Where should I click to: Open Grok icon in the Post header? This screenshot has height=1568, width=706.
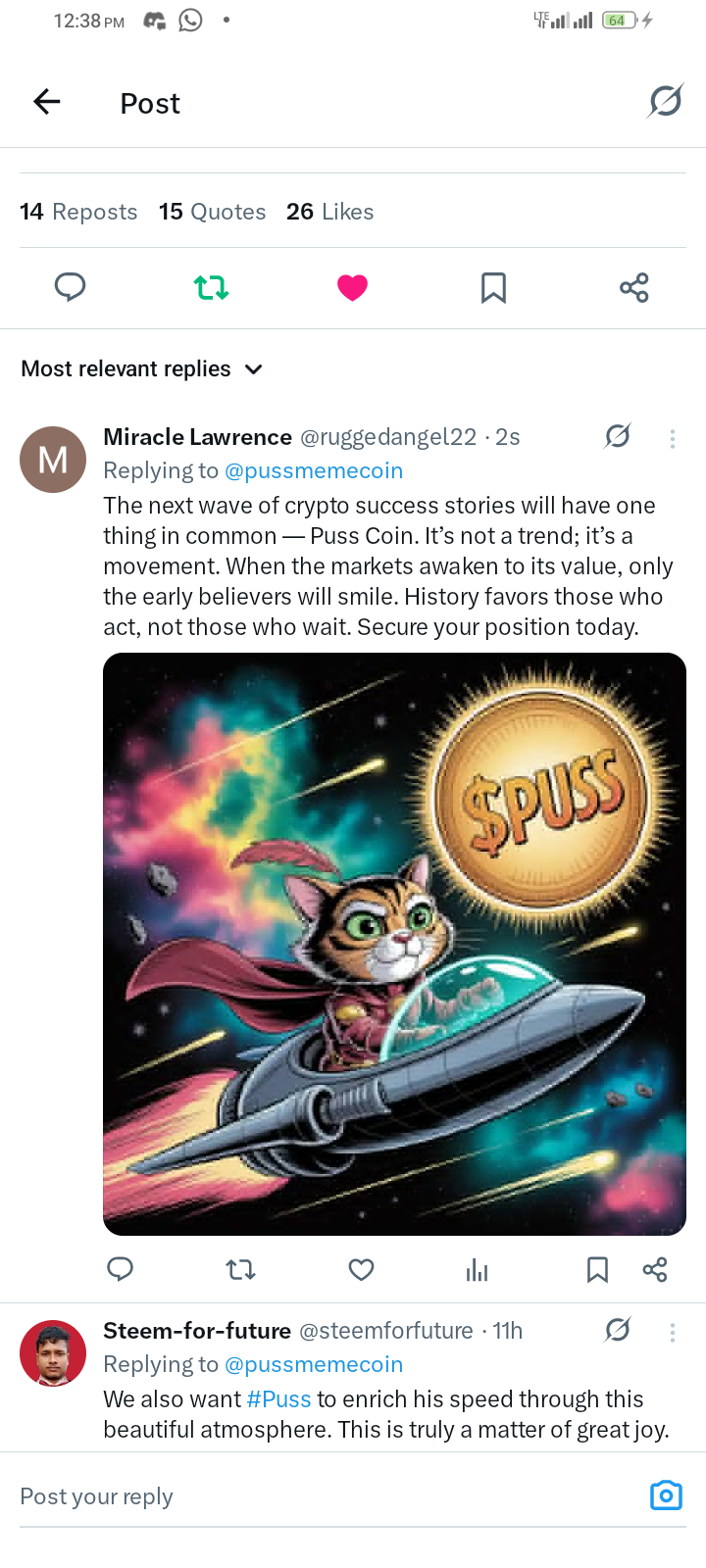point(665,101)
